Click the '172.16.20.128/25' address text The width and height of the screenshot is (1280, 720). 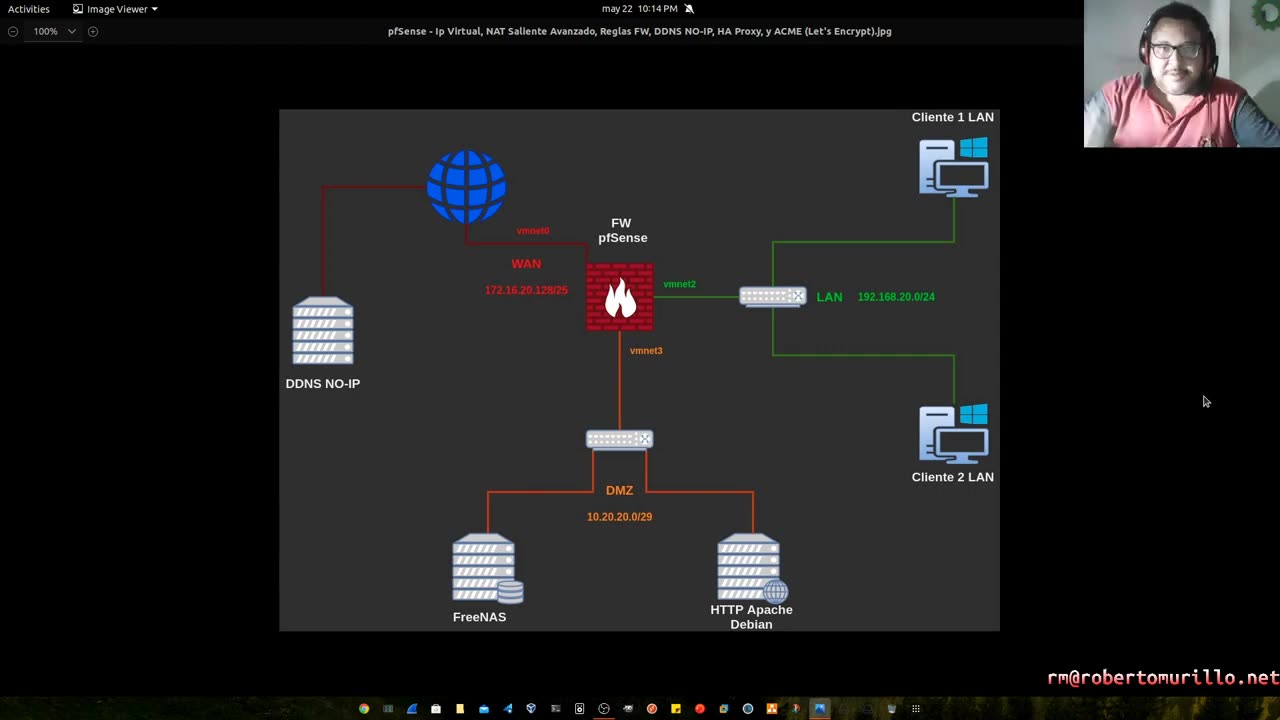(526, 290)
